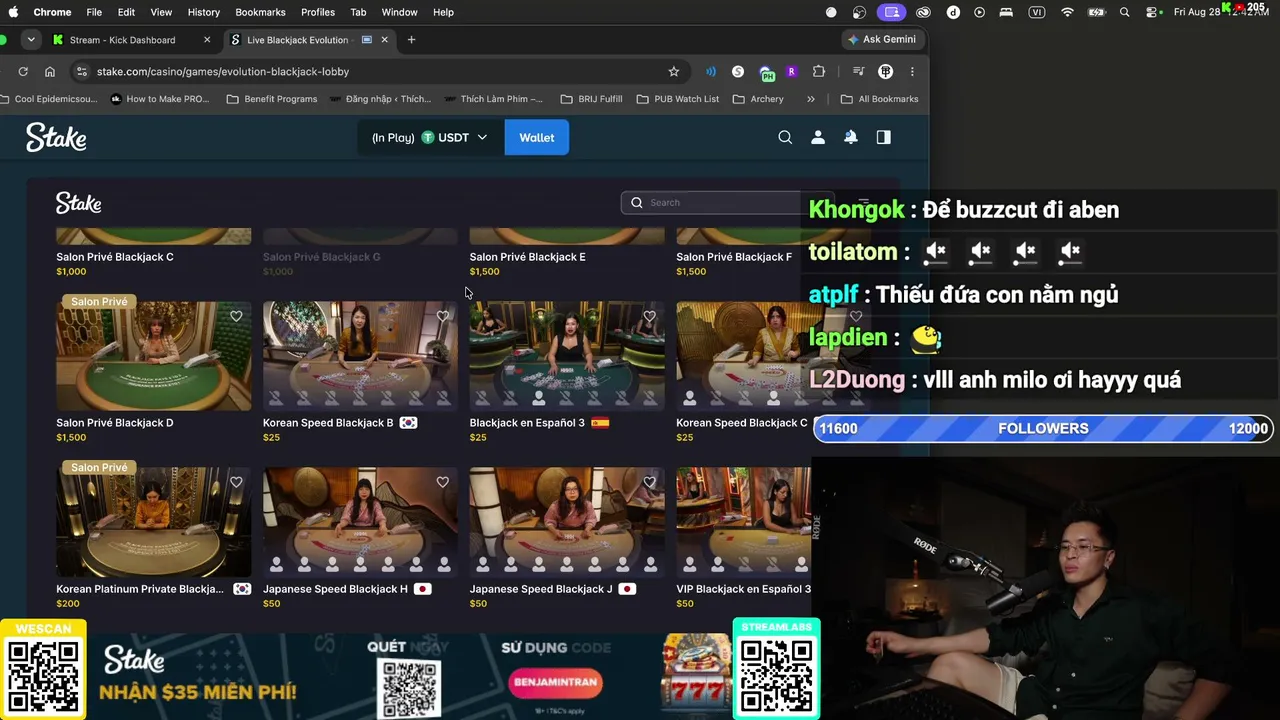Click the Stake logo in site header
The height and width of the screenshot is (720, 1280).
tap(56, 138)
